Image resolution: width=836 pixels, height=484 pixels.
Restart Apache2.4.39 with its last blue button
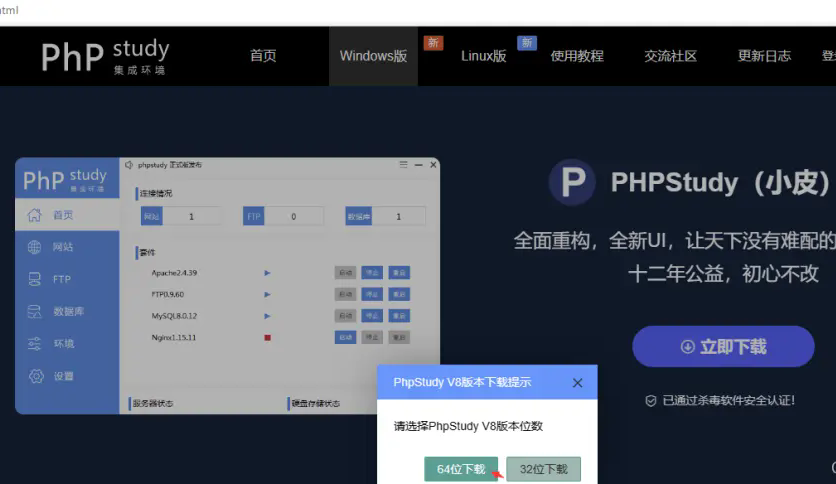pos(399,272)
